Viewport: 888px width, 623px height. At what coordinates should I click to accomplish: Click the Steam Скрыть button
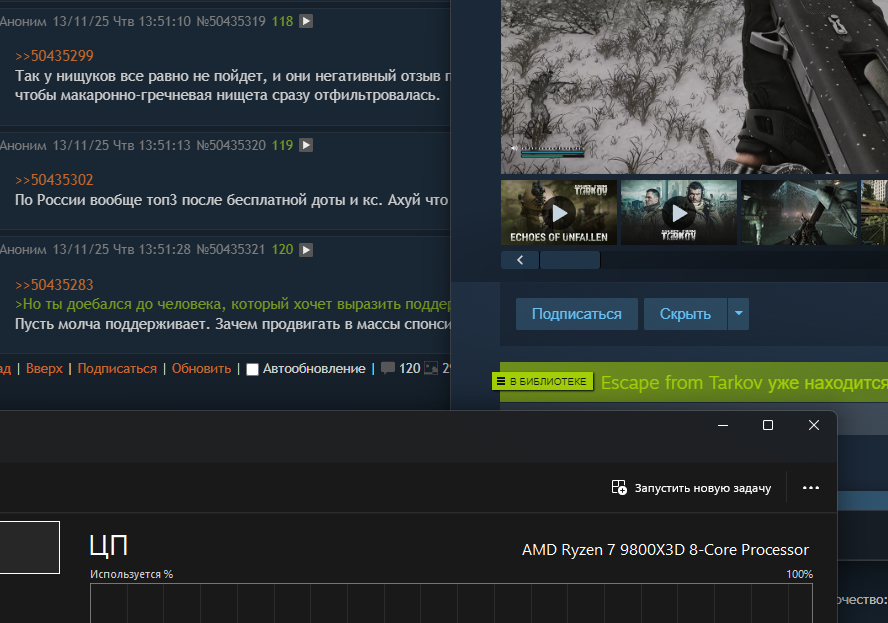tap(685, 314)
